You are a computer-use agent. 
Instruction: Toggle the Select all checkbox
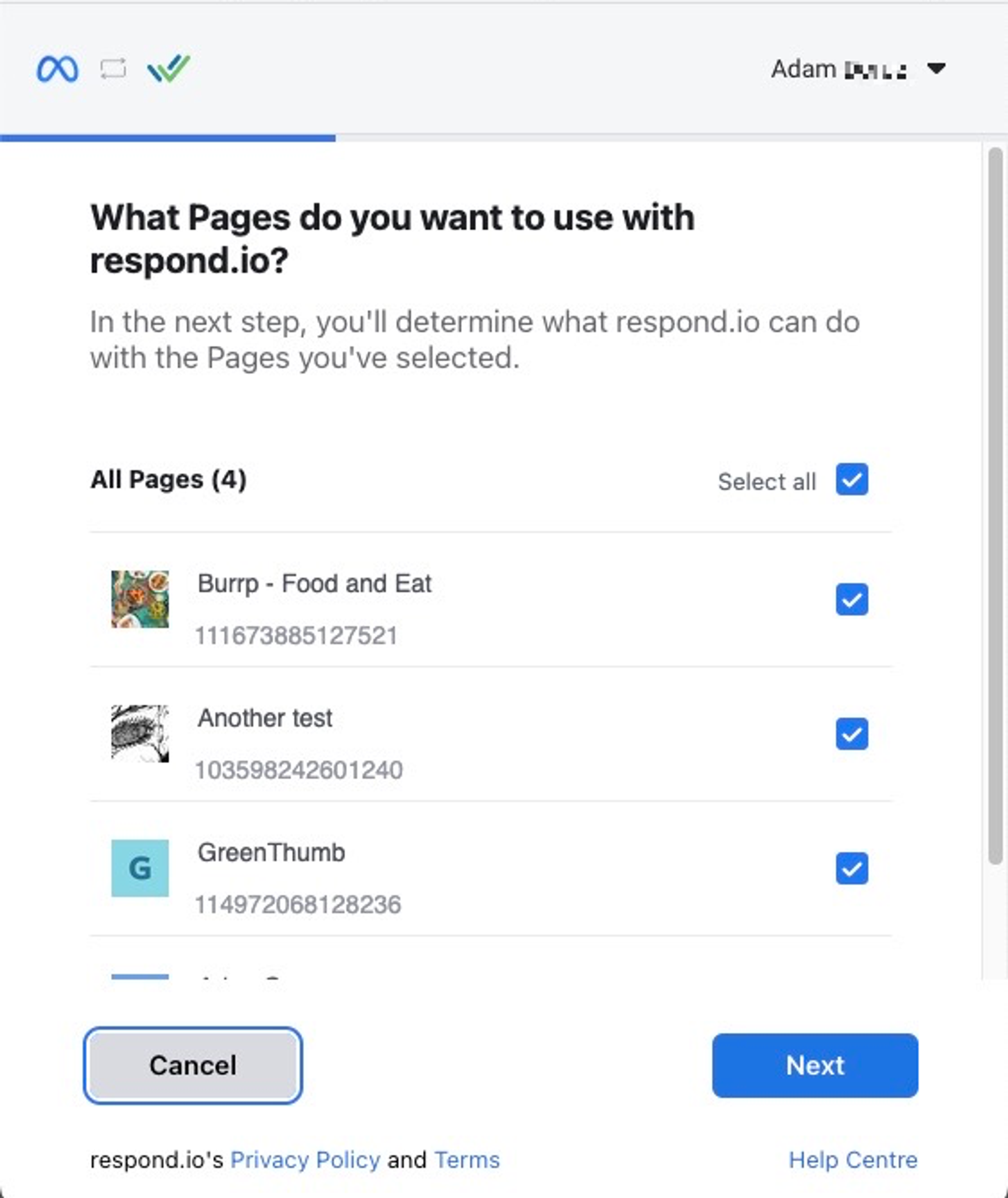coord(851,479)
